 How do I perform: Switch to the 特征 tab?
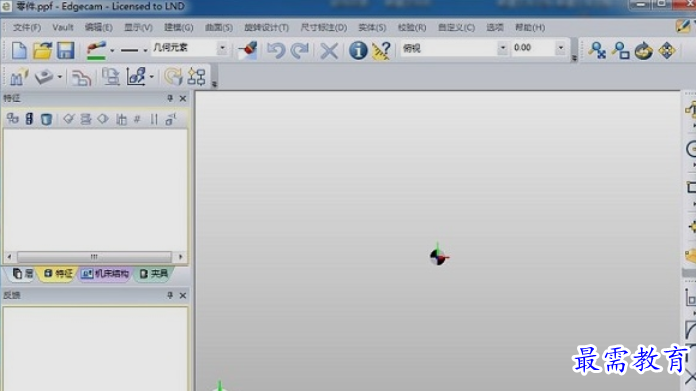[58, 274]
